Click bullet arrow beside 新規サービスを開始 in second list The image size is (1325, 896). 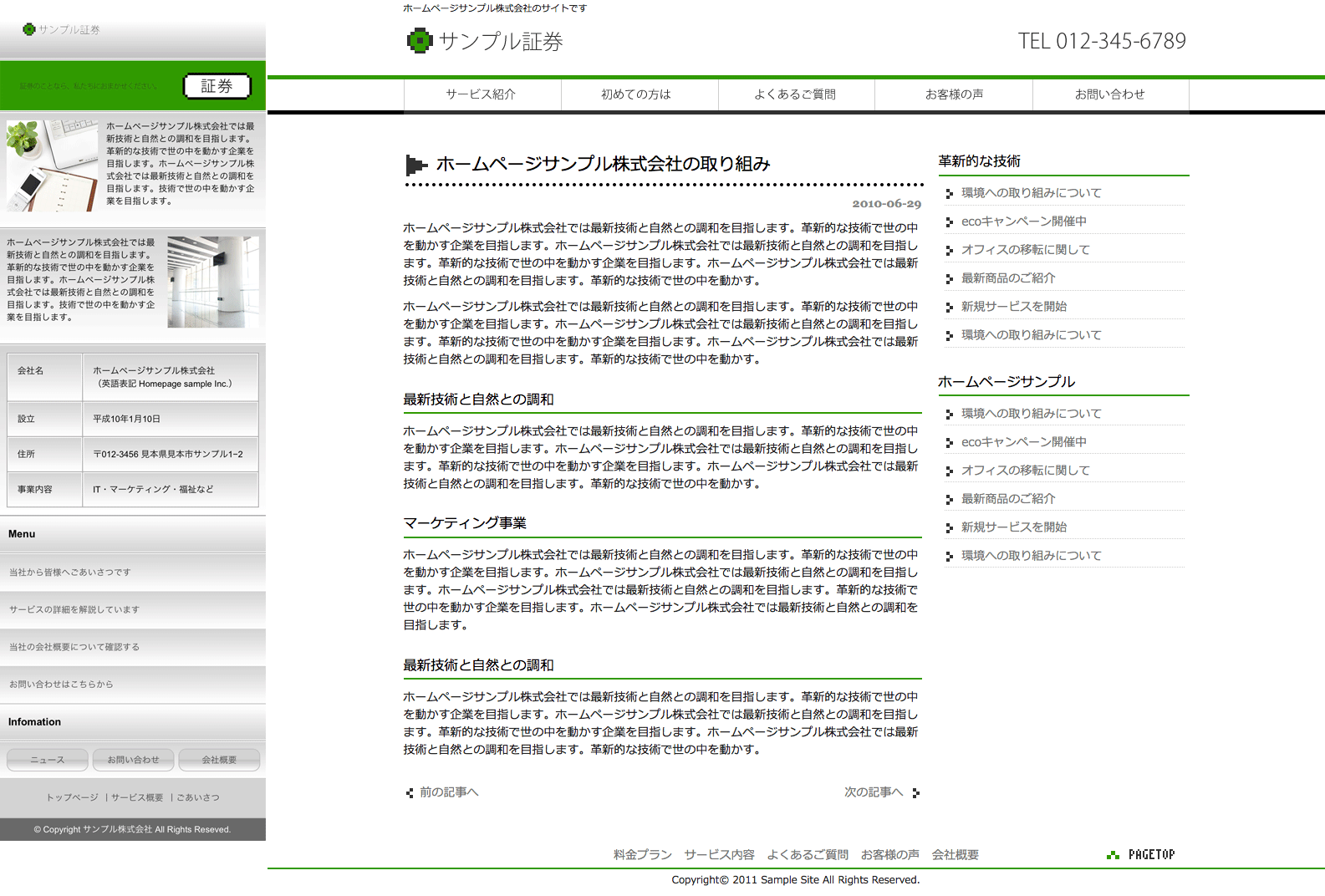[949, 528]
